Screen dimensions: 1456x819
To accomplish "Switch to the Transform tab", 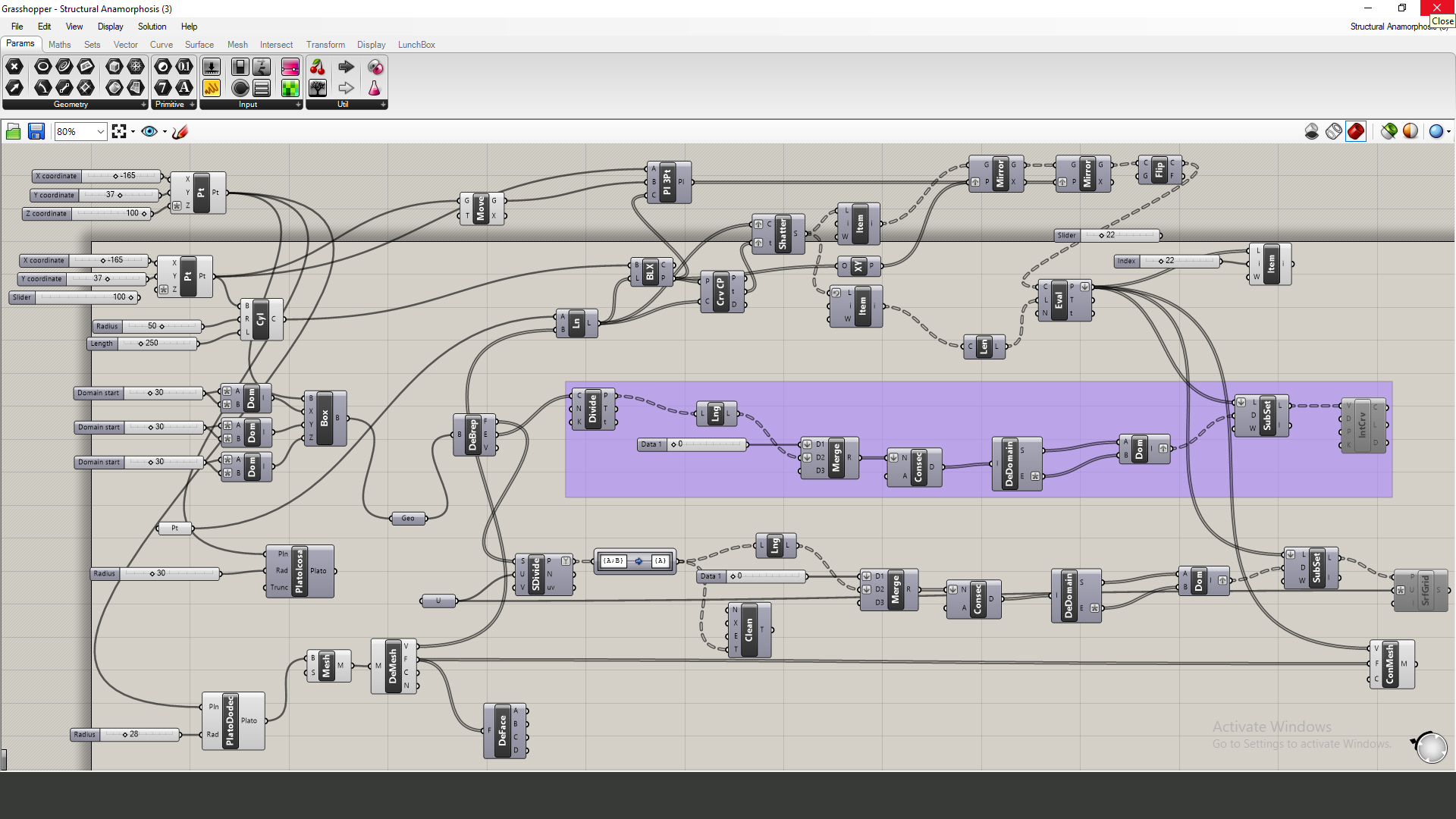I will coord(326,45).
